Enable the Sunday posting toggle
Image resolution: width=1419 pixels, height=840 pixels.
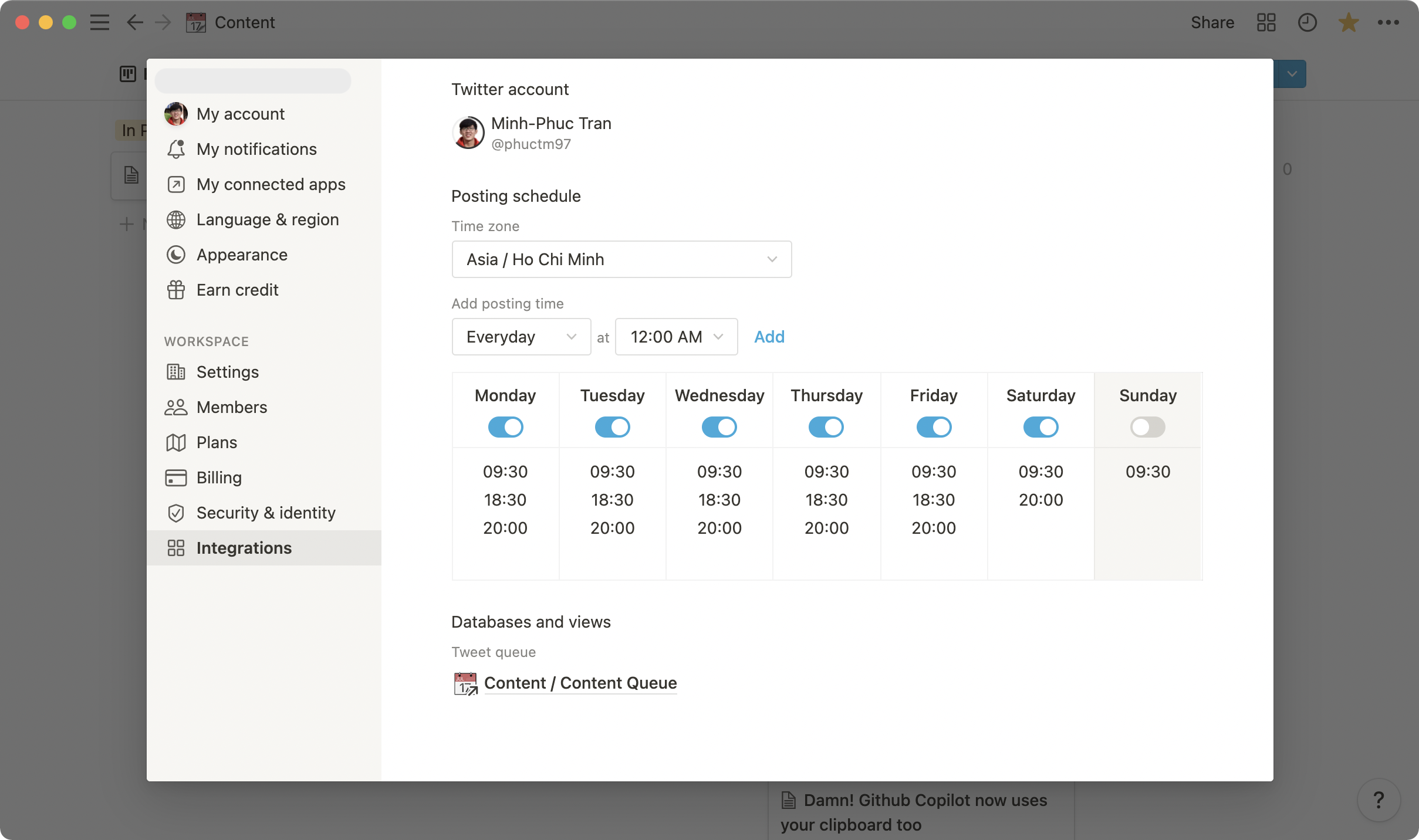(1147, 427)
